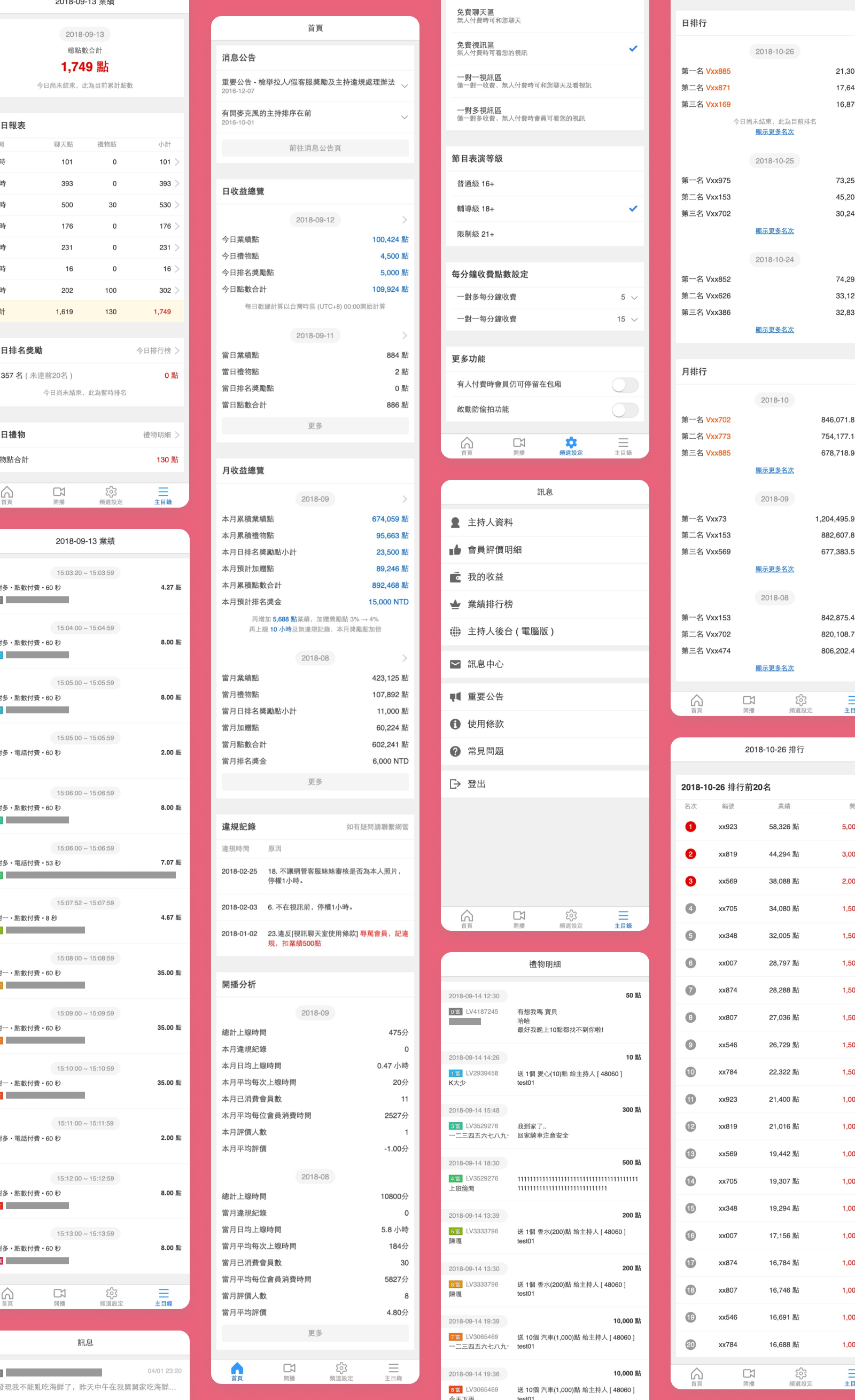The height and width of the screenshot is (1400, 855).
Task: Click the logout icon beside 登出
Action: [x=455, y=784]
